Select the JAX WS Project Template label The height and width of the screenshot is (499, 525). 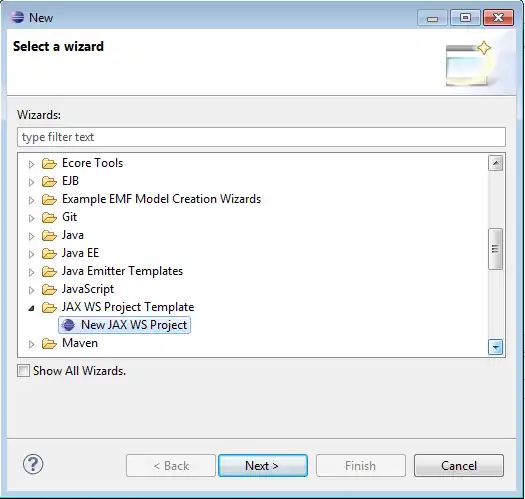click(128, 307)
